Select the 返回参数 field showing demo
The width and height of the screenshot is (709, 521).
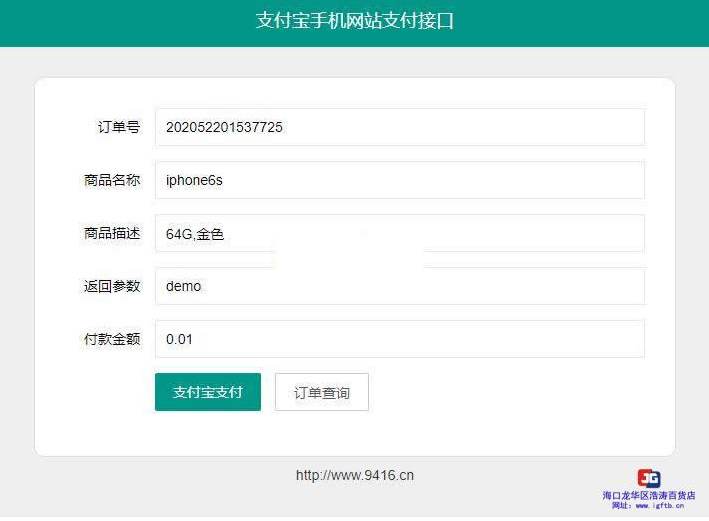pyautogui.click(x=399, y=286)
